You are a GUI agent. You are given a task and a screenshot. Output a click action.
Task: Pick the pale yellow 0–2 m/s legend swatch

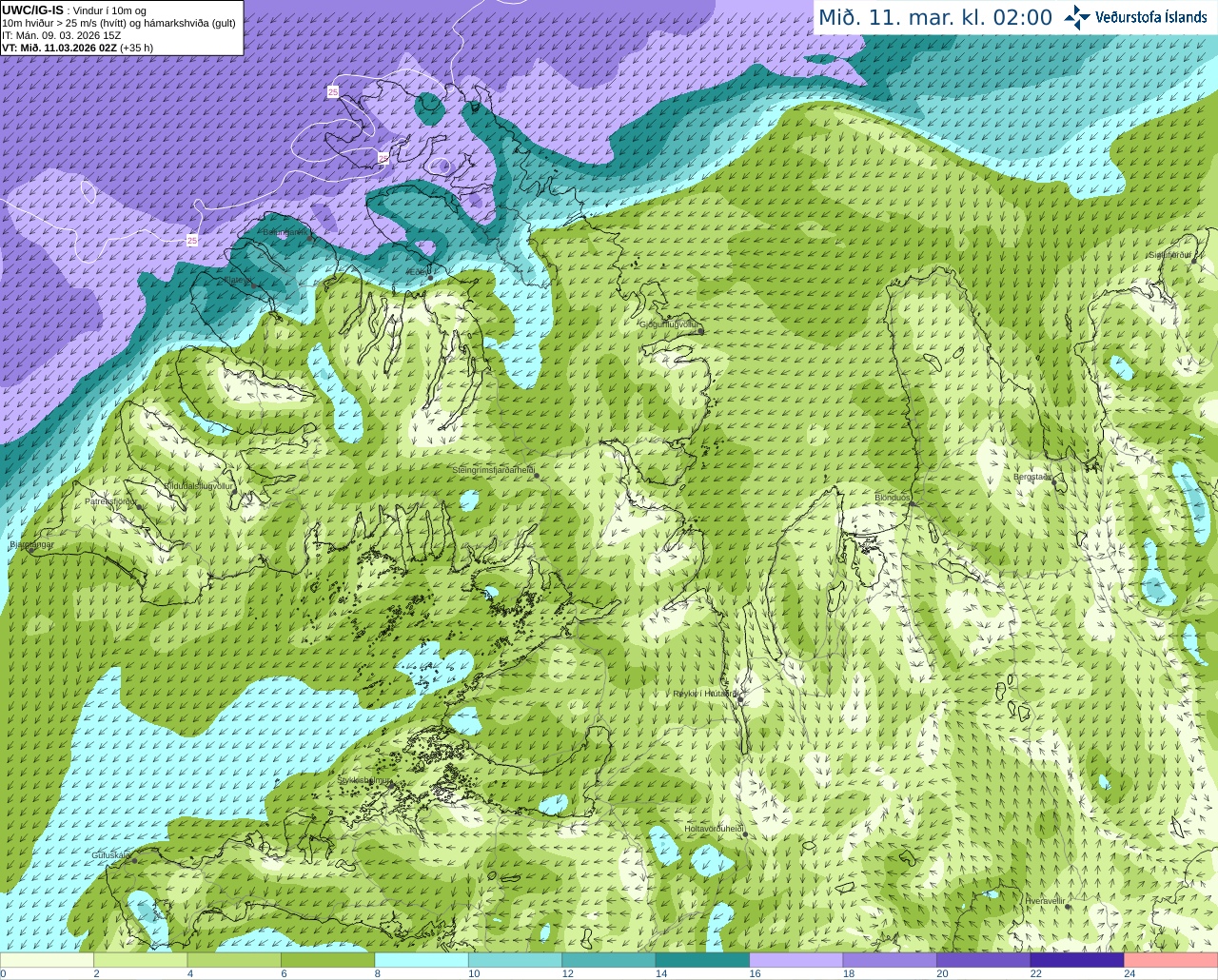tap(47, 960)
